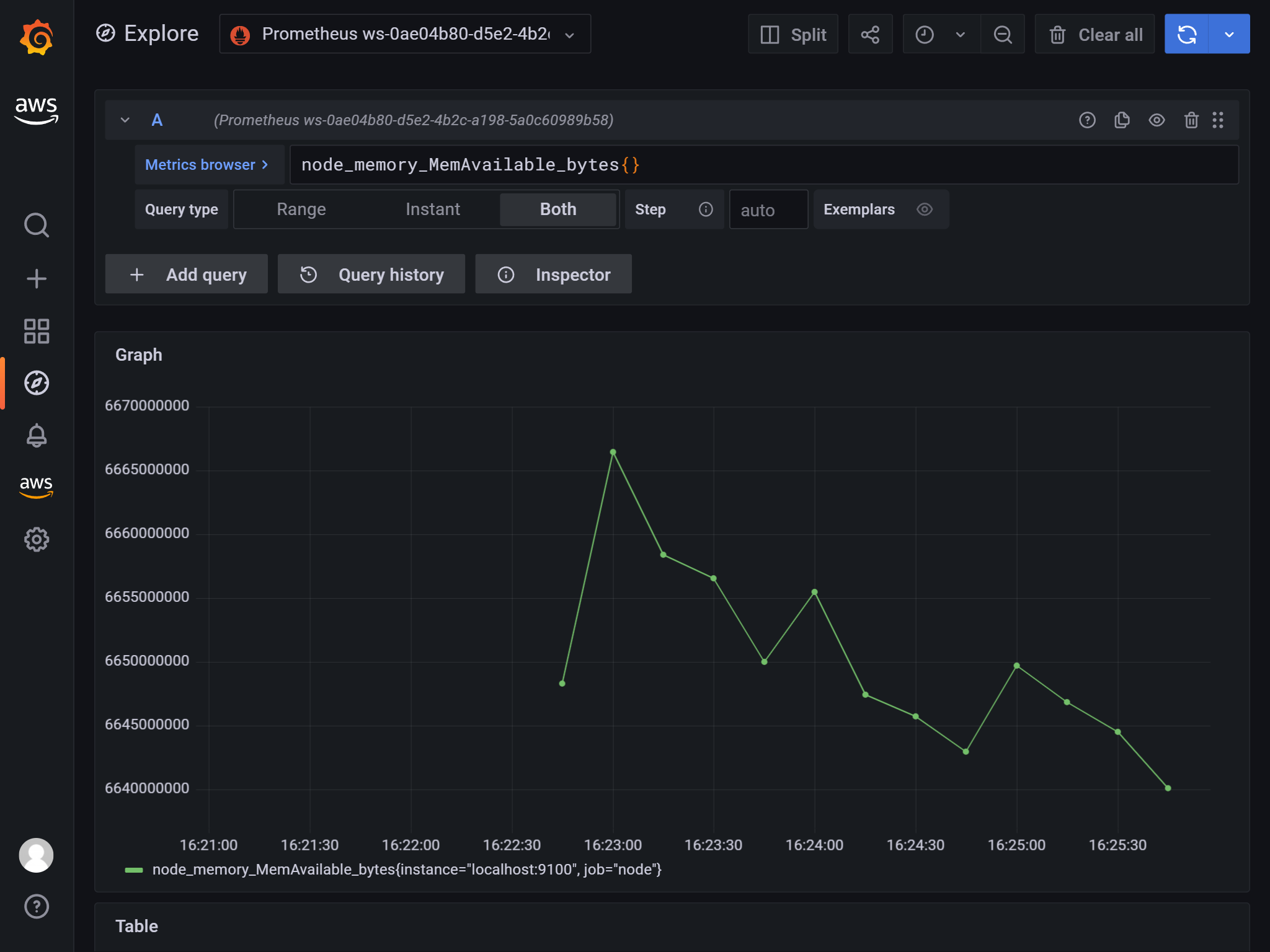Copy query A using the copy icon
Image resolution: width=1270 pixels, height=952 pixels.
click(1122, 120)
